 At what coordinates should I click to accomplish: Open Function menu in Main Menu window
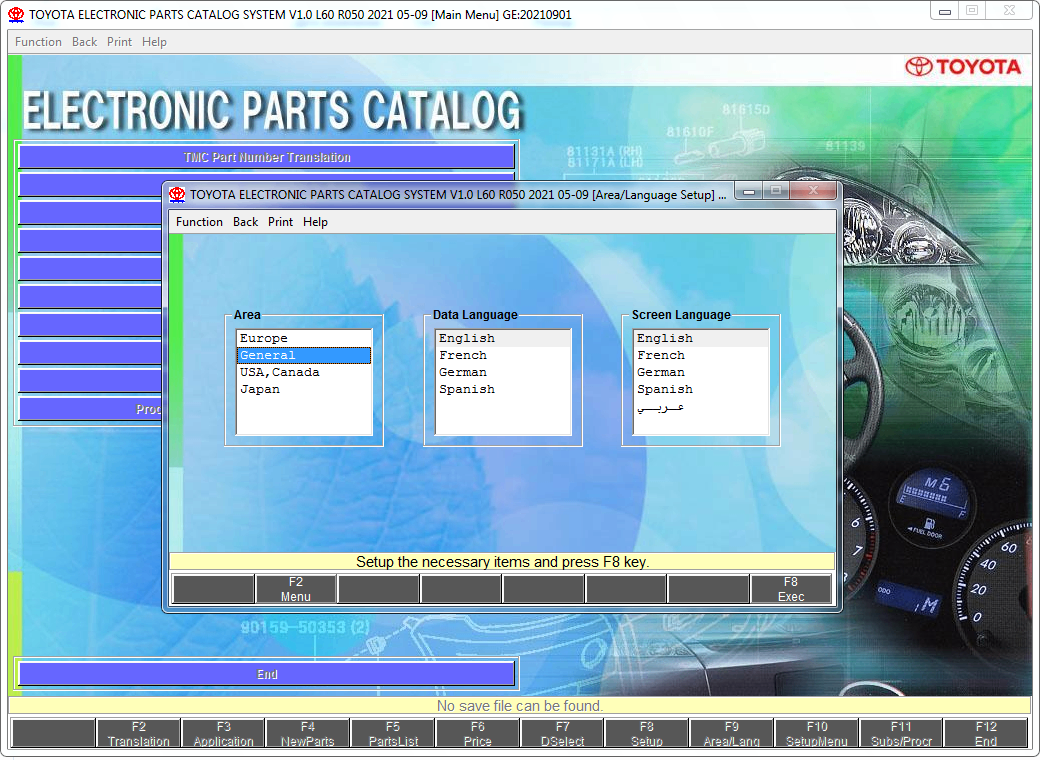38,42
